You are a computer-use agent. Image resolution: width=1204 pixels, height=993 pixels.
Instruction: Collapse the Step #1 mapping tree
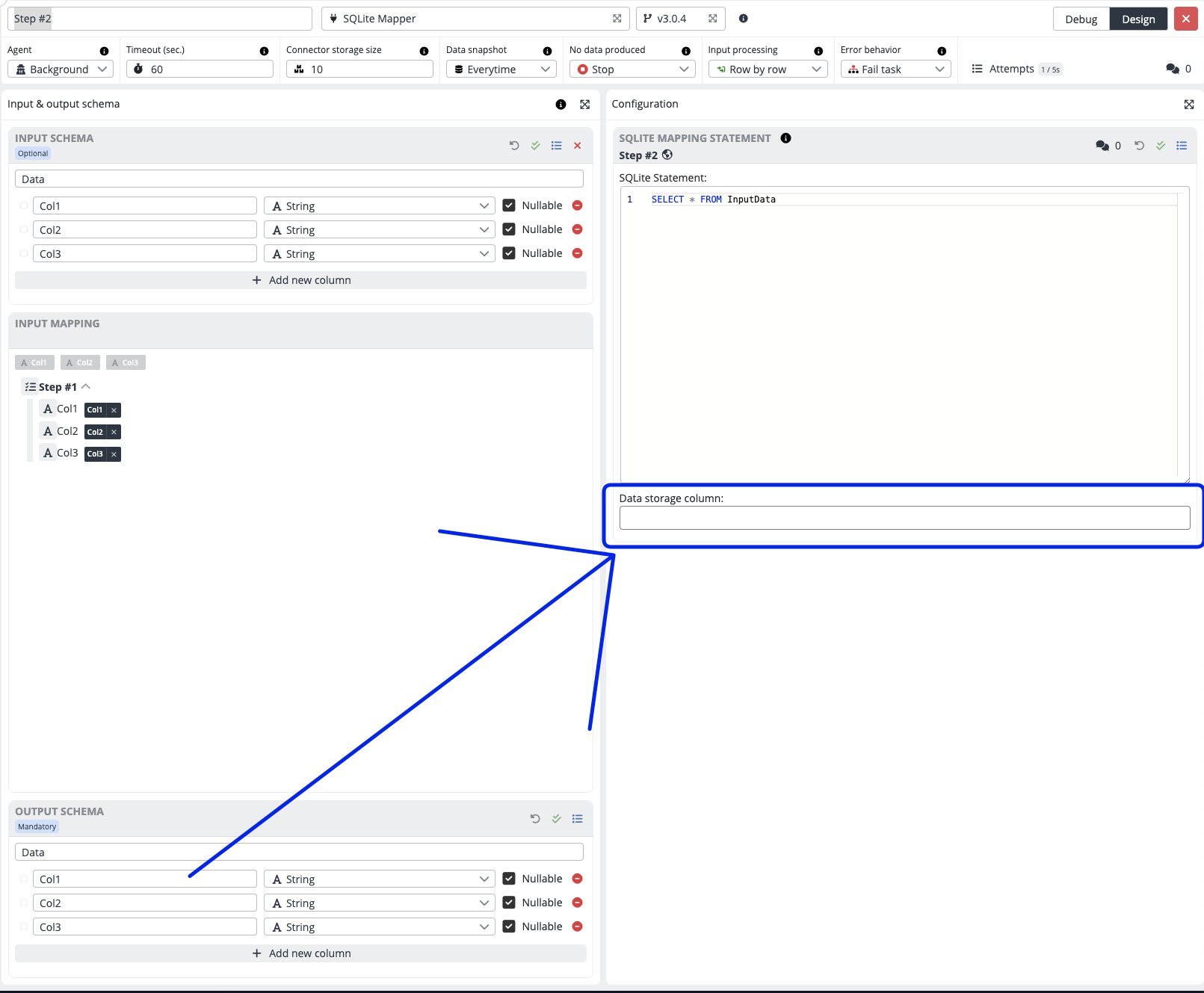(86, 386)
